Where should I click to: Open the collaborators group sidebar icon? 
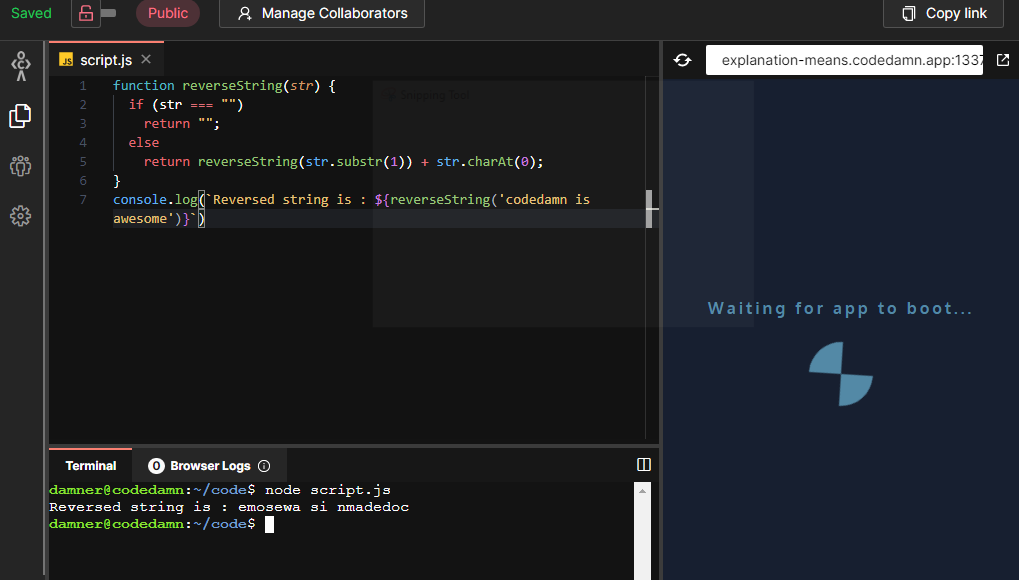[20, 166]
